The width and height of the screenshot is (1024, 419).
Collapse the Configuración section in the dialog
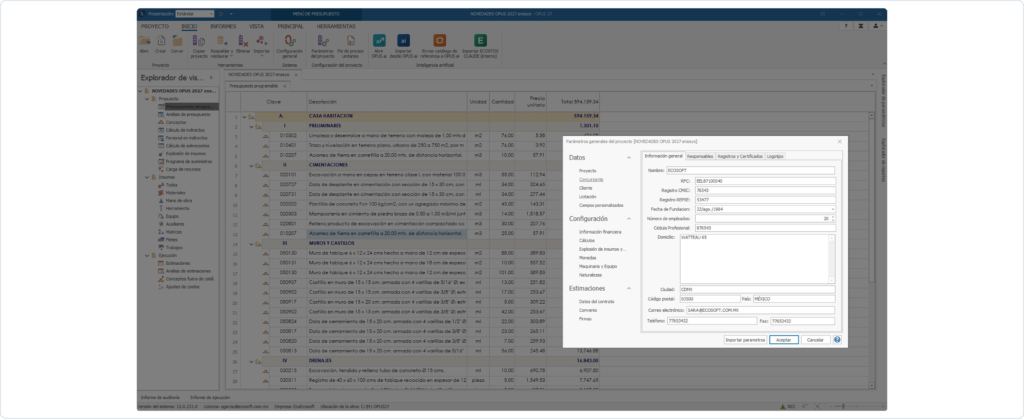tap(629, 219)
